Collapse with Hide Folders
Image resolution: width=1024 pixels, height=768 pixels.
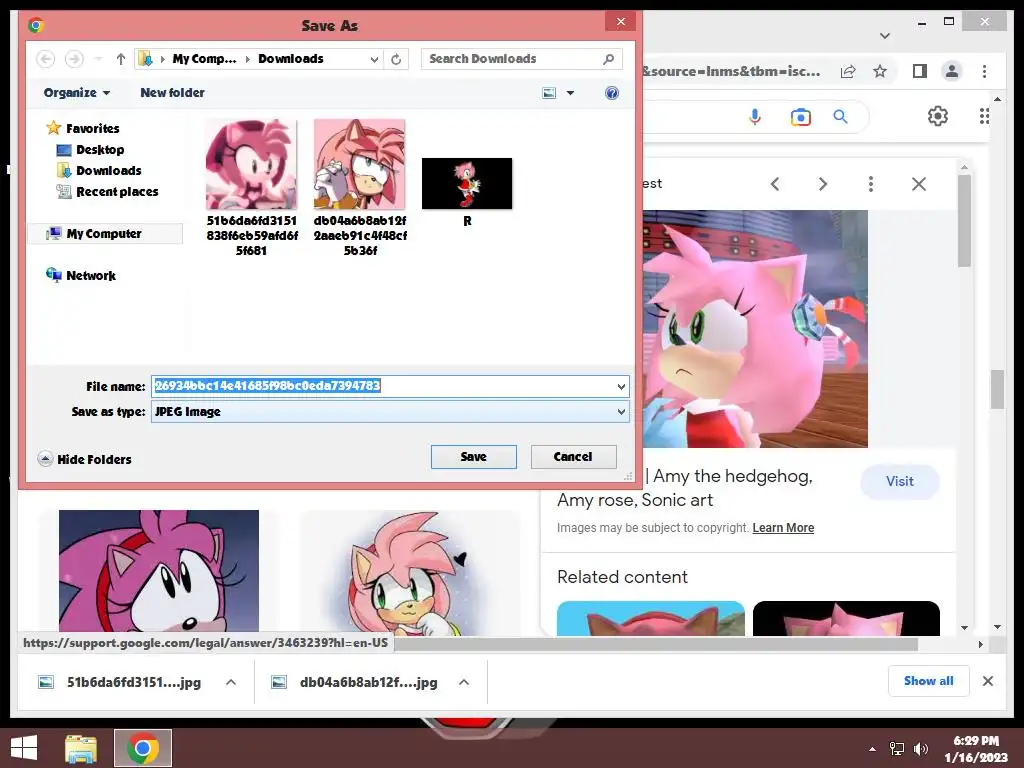[85, 459]
